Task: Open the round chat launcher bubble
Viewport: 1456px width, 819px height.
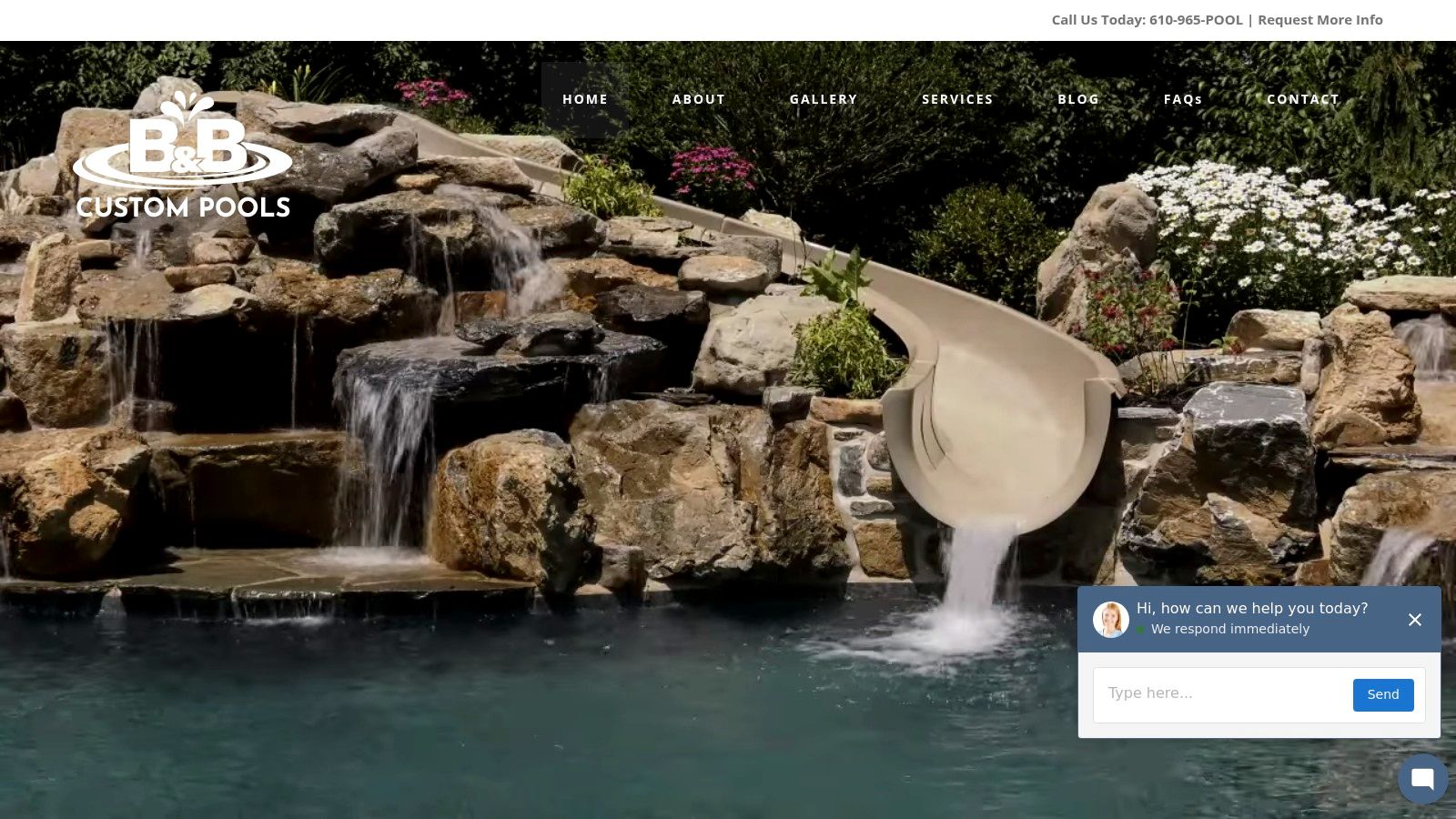Action: point(1422,779)
